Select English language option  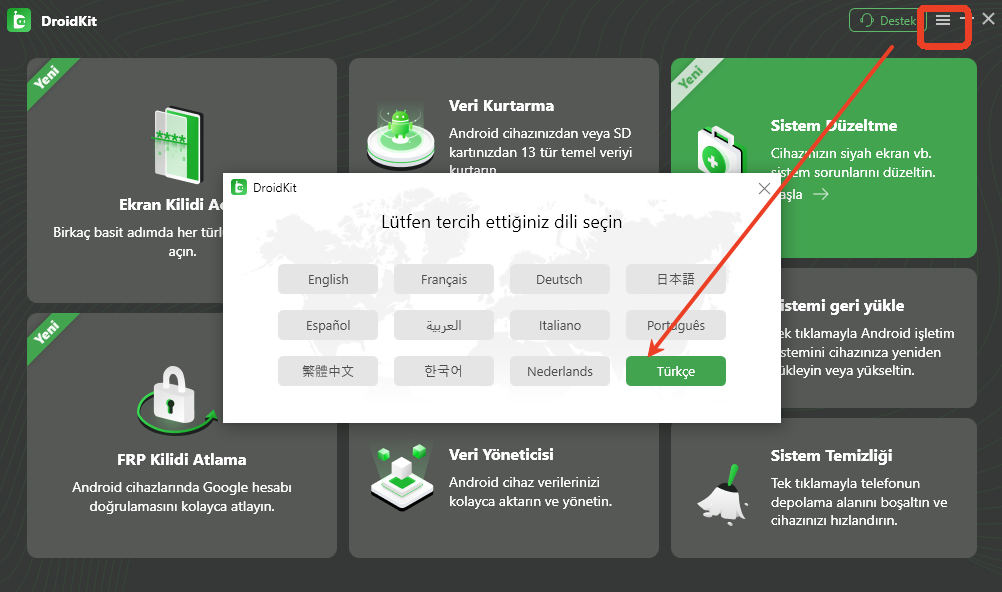328,279
